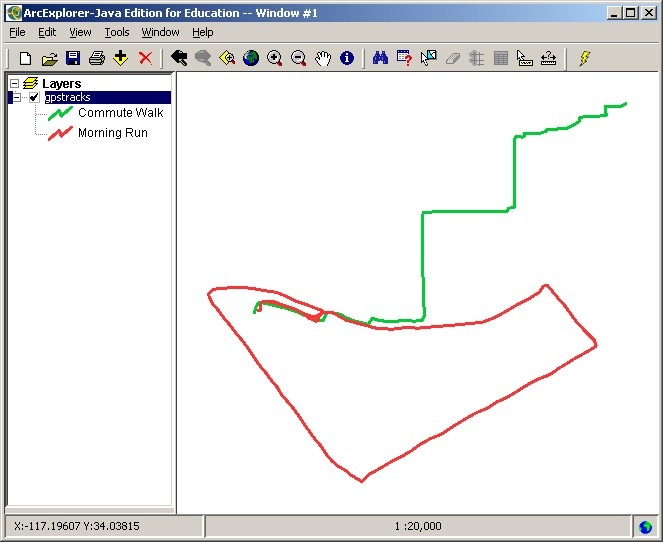Click the green Commute Walk line symbol
663x542 pixels.
tap(60, 113)
